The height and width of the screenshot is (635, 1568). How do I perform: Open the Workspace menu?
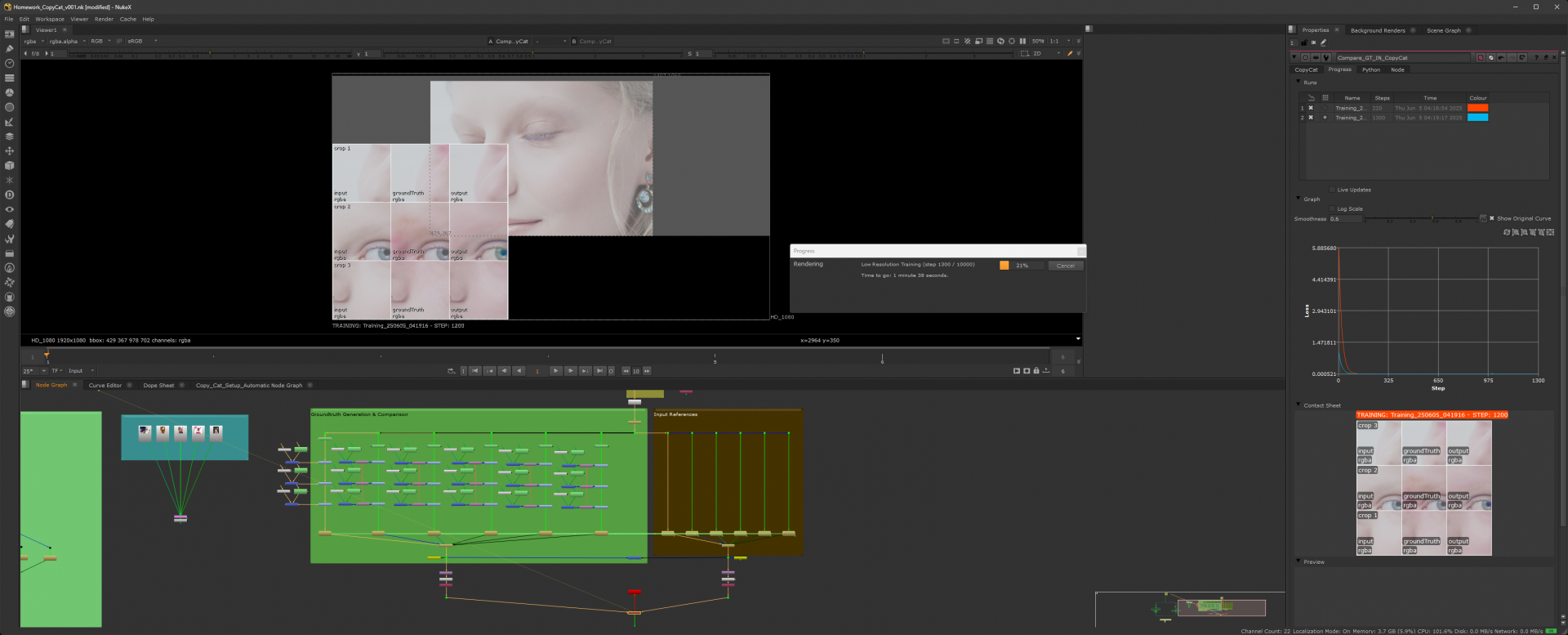tap(49, 19)
